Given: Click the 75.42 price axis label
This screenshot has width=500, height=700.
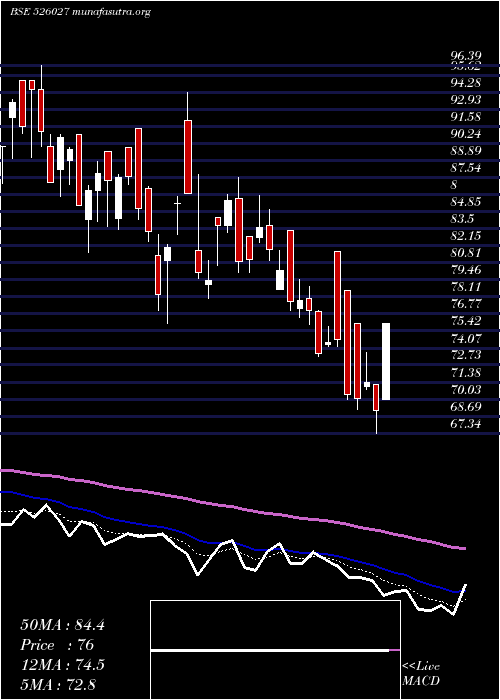Looking at the screenshot, I should coord(466,321).
